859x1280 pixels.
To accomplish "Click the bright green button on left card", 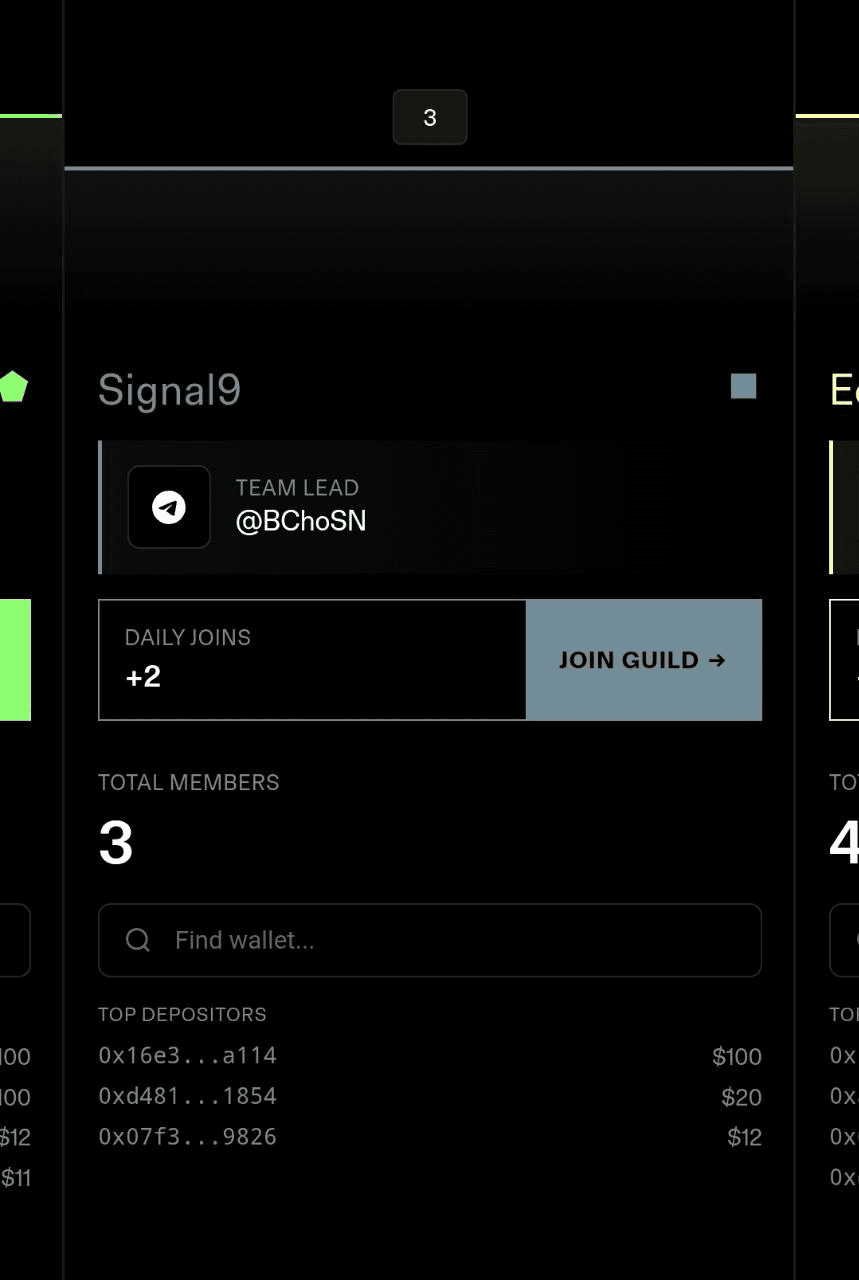I will pos(15,660).
